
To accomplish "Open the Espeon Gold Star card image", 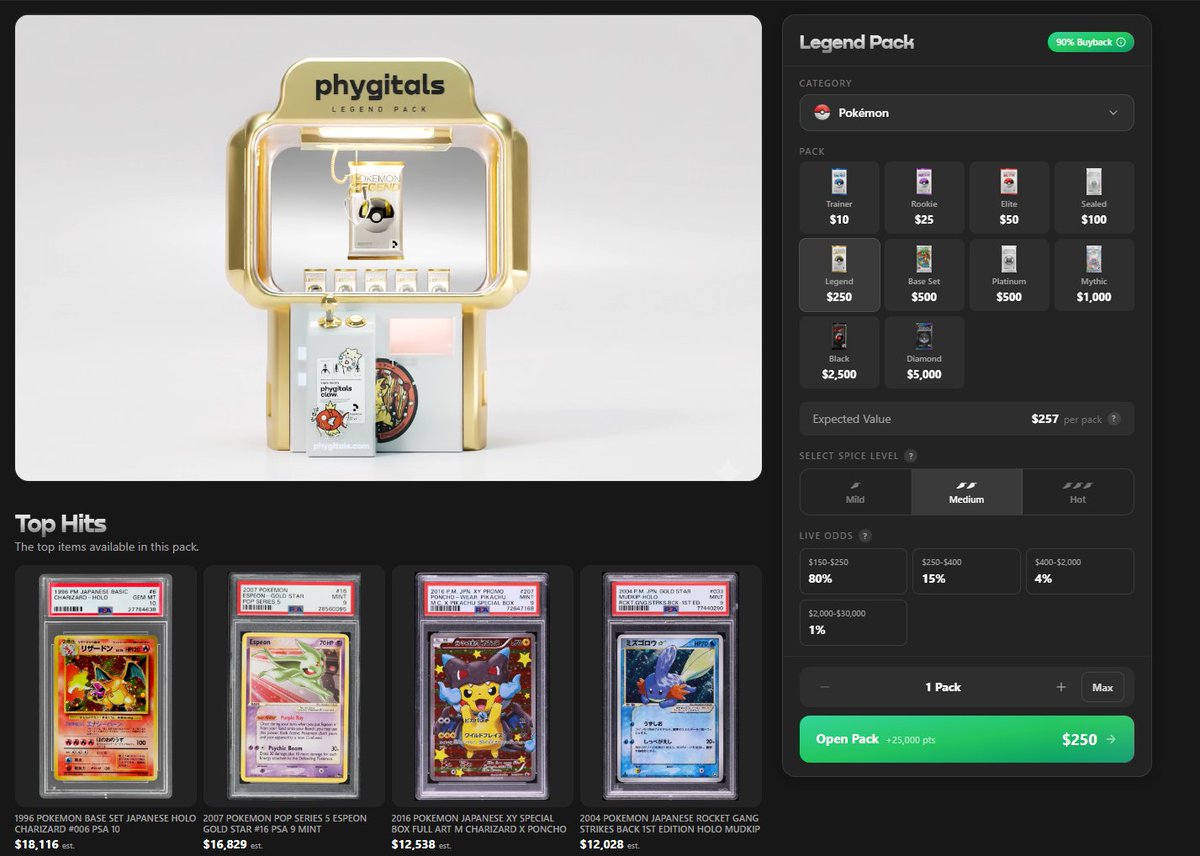I will click(294, 686).
